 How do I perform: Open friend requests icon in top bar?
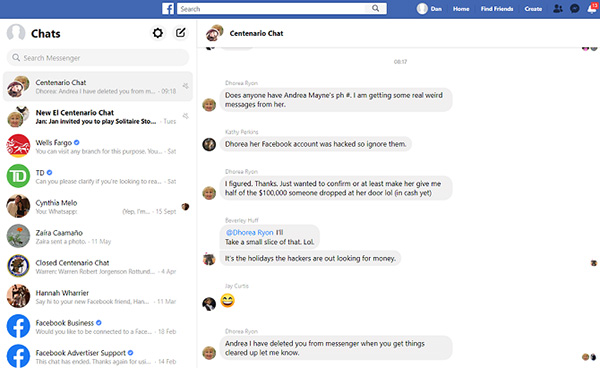point(558,8)
